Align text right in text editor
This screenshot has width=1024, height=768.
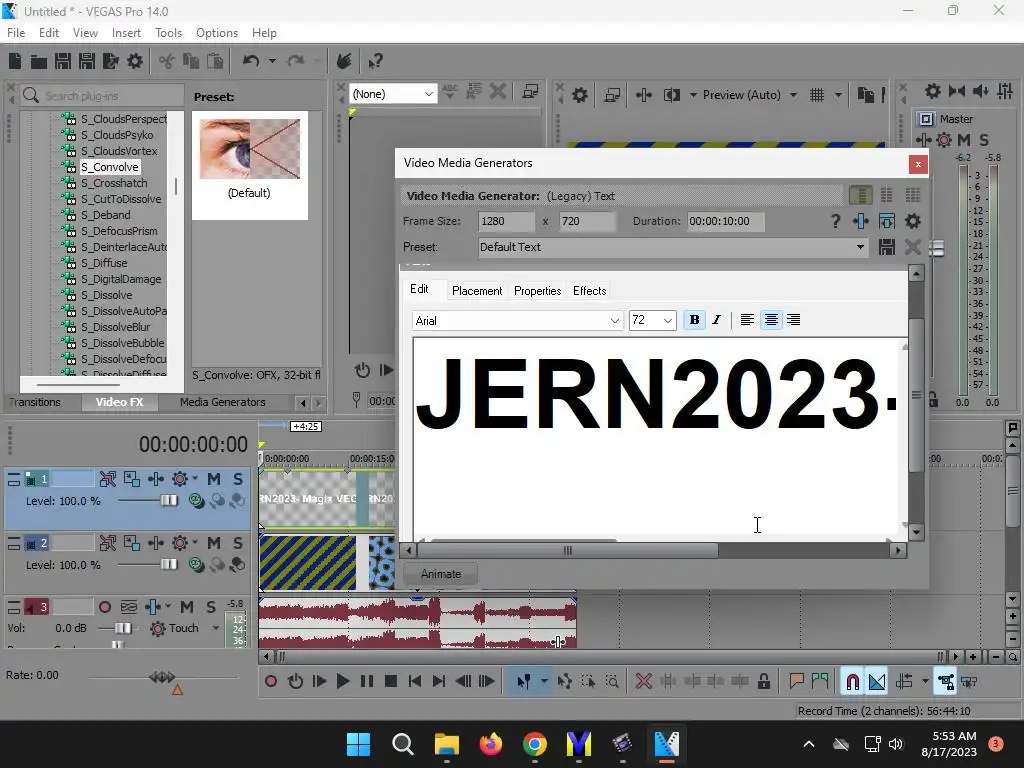793,320
